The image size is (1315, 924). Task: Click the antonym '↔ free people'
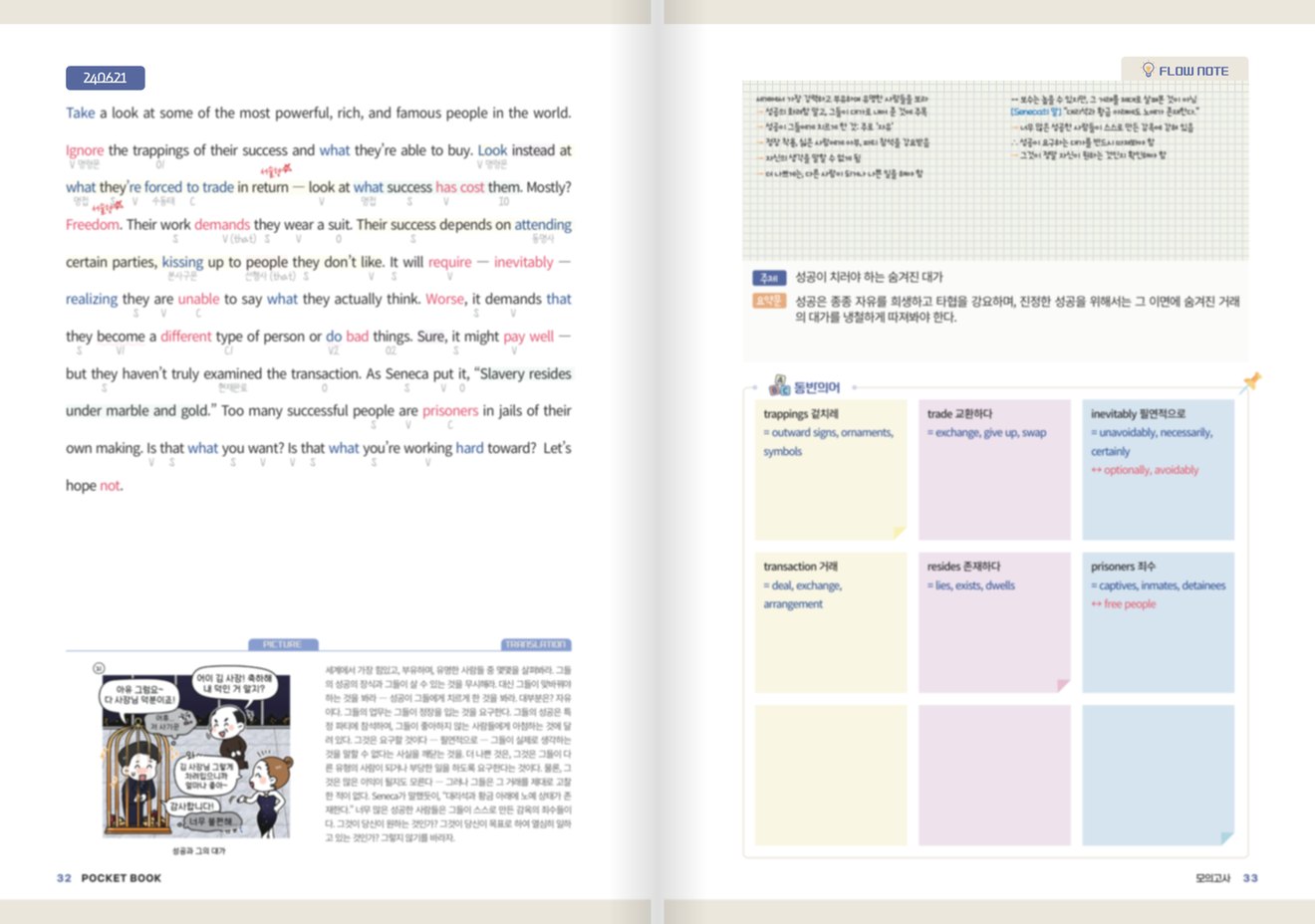[1124, 604]
